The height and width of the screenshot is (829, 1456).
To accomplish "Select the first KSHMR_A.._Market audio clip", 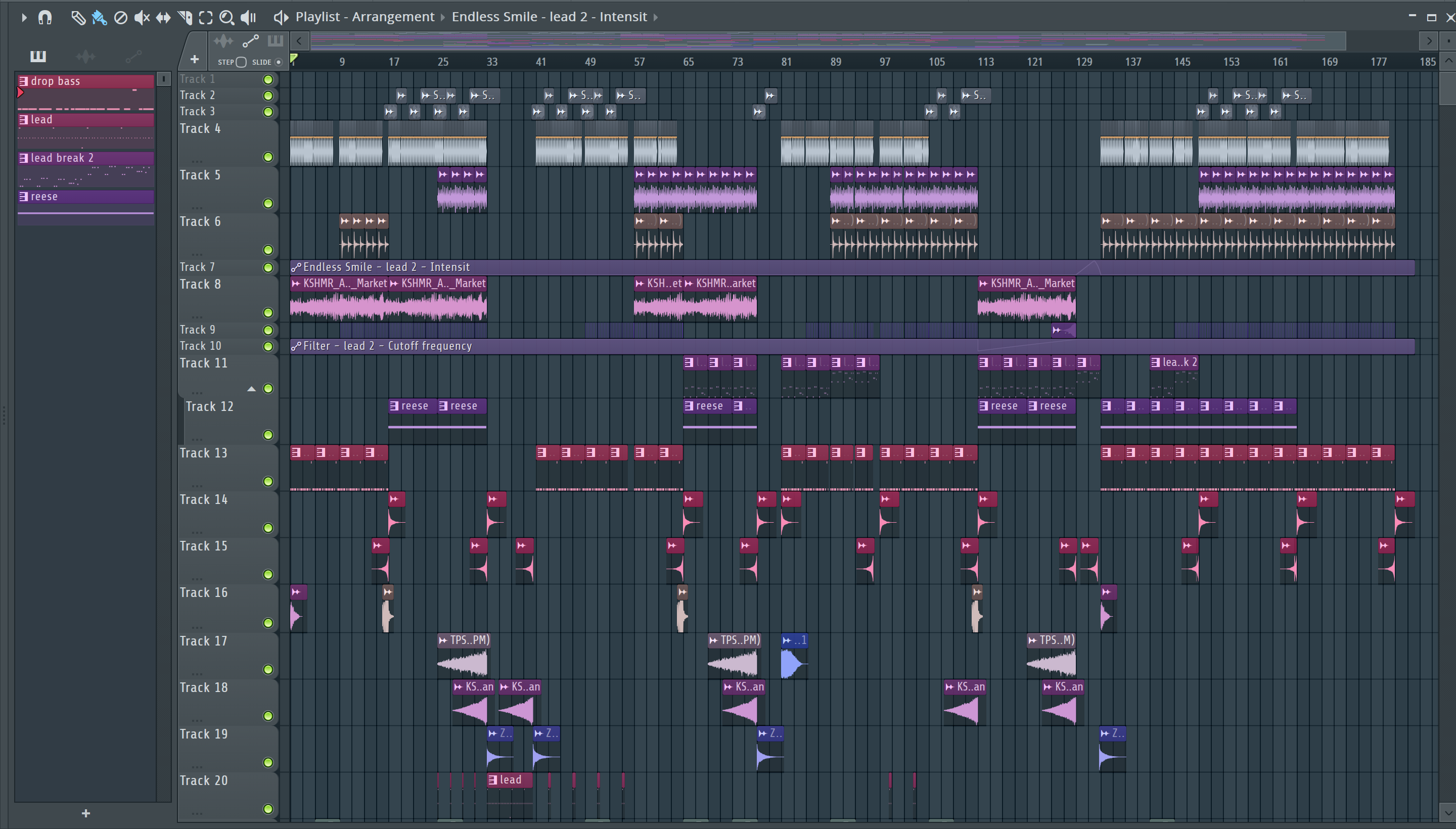I will [x=339, y=299].
